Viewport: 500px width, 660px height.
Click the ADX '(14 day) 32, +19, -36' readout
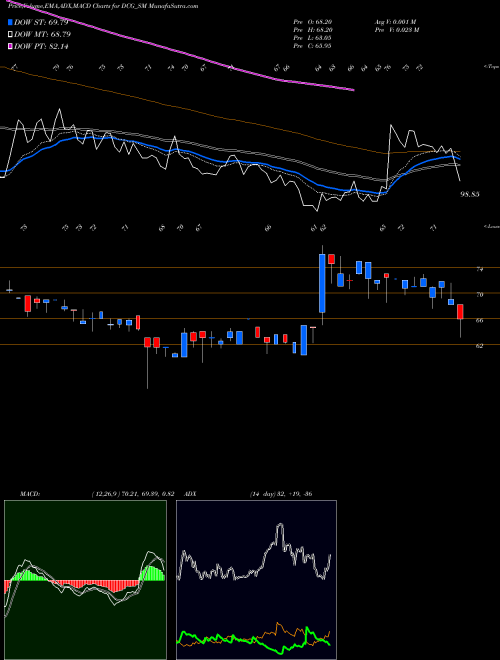[x=281, y=494]
